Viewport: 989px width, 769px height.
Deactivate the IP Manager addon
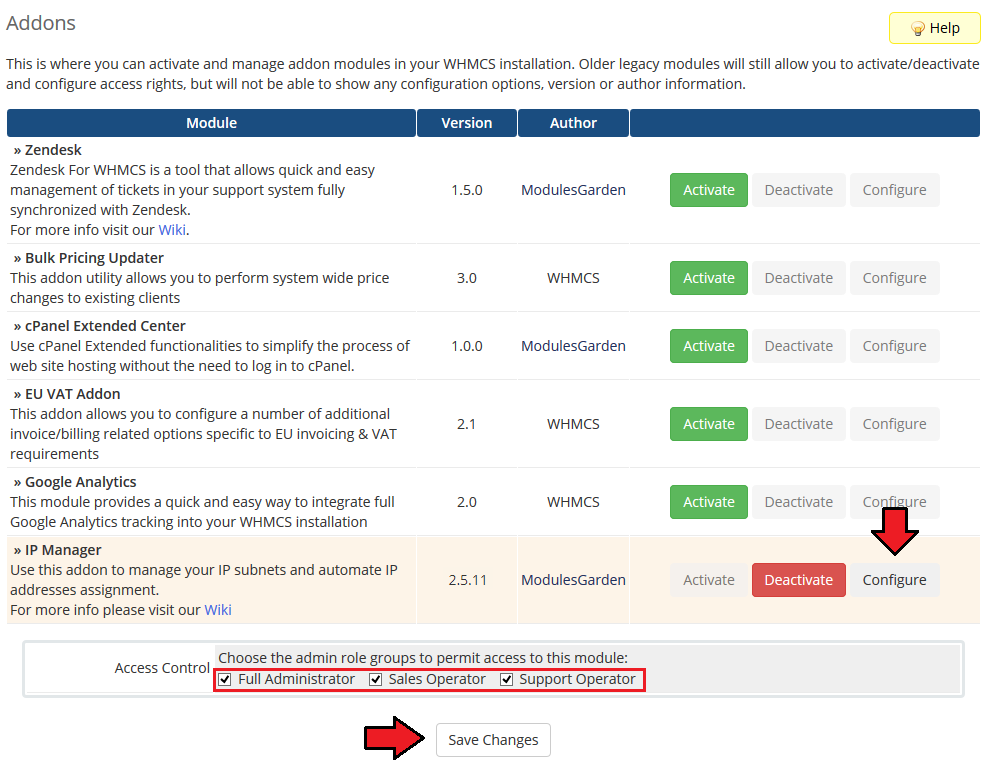point(799,580)
